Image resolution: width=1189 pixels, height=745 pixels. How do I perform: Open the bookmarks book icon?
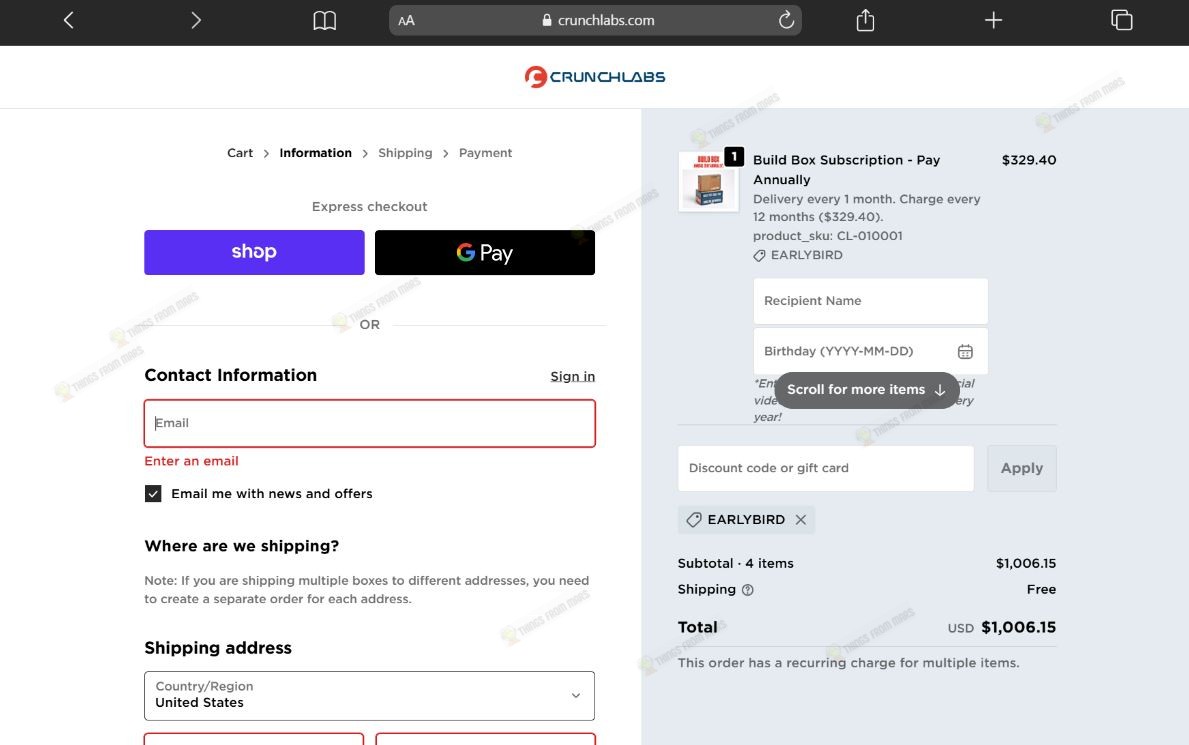coord(325,20)
